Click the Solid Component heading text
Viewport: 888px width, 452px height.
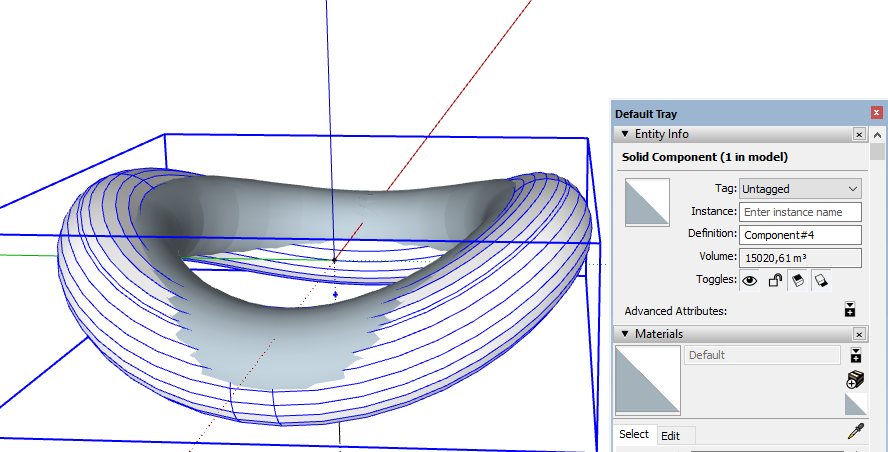click(705, 157)
